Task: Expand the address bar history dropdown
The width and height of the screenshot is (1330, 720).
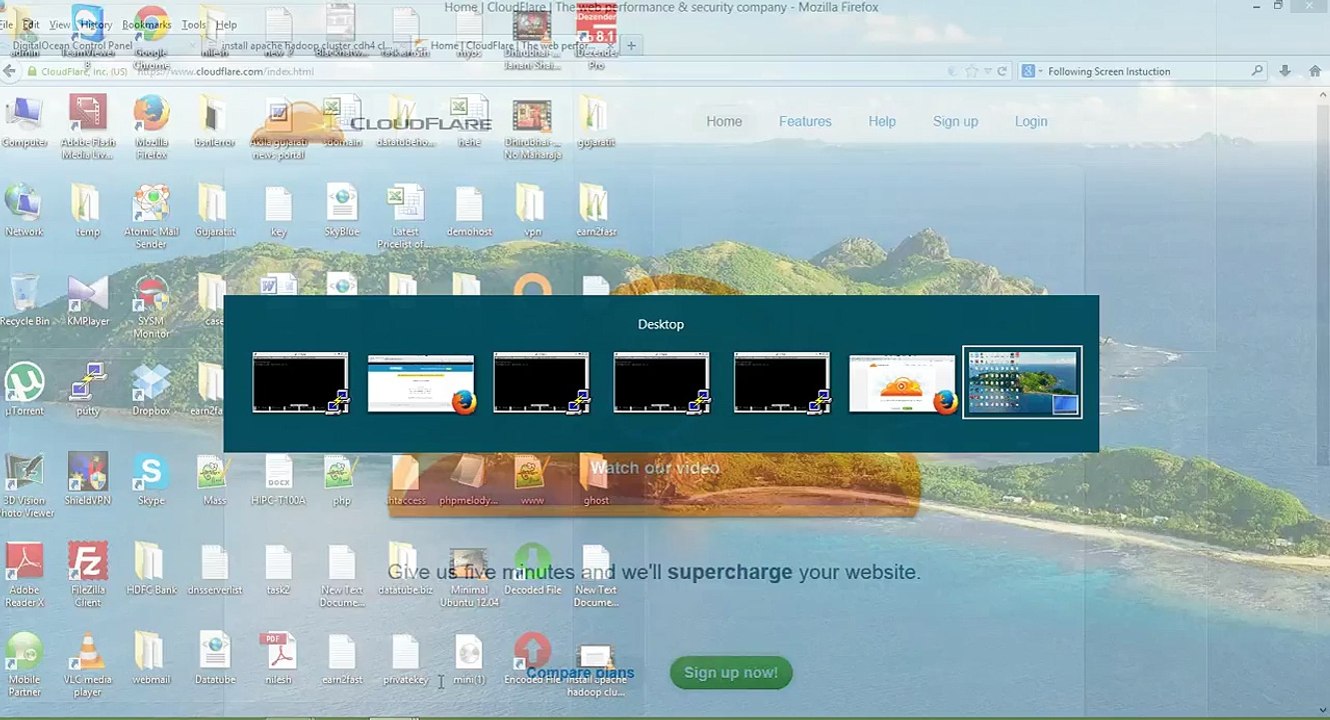Action: click(987, 71)
